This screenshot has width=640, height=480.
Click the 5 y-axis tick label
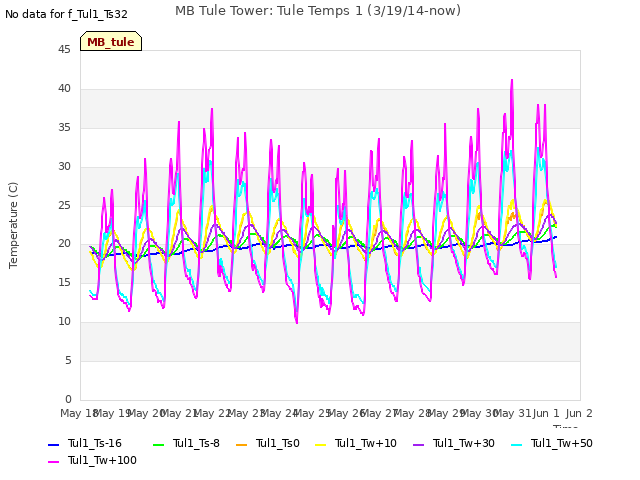coord(68,360)
